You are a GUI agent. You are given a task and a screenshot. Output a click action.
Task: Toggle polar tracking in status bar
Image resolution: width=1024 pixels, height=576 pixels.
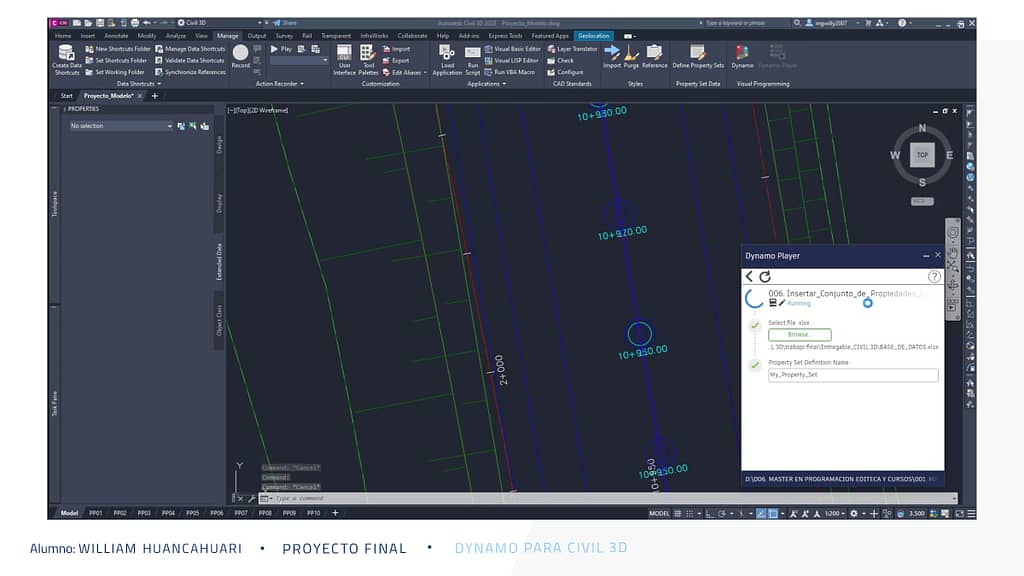(722, 514)
